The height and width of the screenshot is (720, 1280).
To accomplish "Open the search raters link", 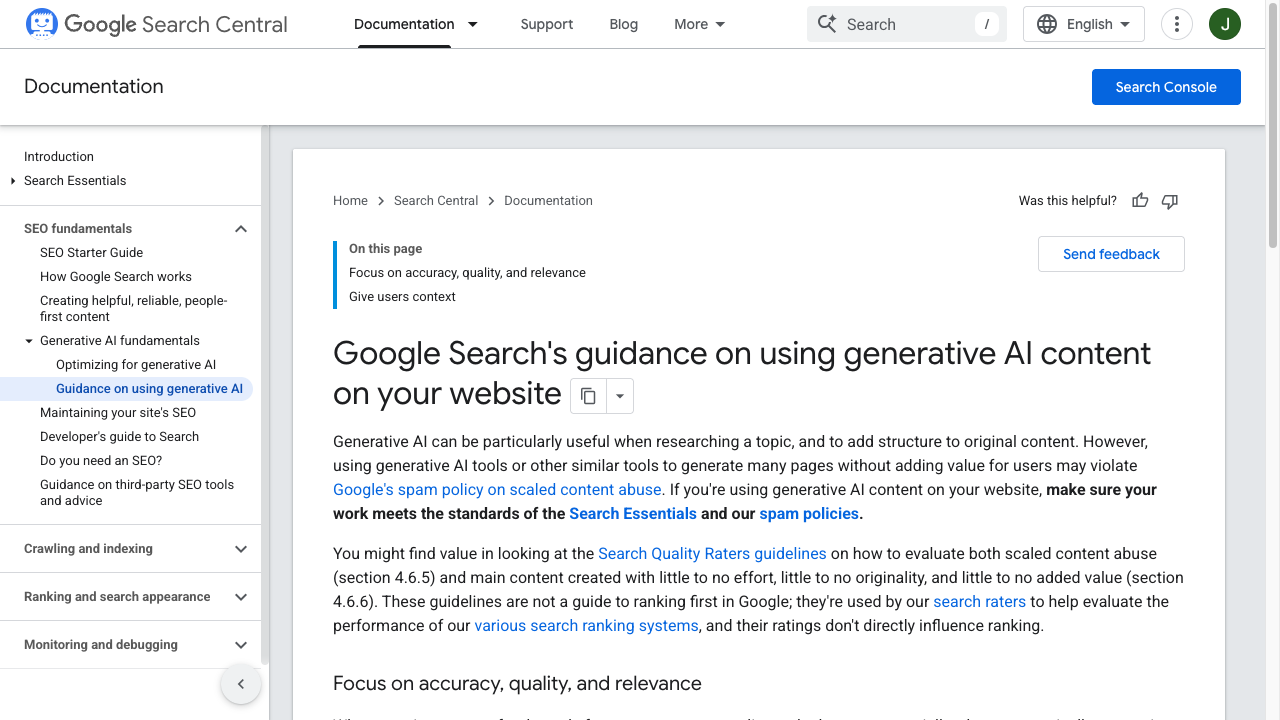I will coord(979,602).
